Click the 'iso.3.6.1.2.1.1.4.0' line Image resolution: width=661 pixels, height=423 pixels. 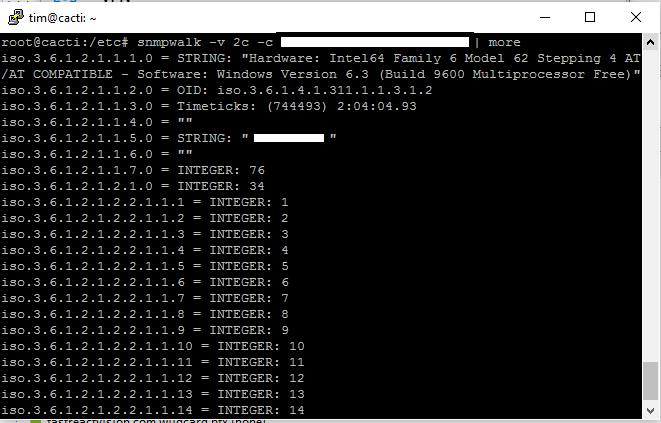(97, 122)
